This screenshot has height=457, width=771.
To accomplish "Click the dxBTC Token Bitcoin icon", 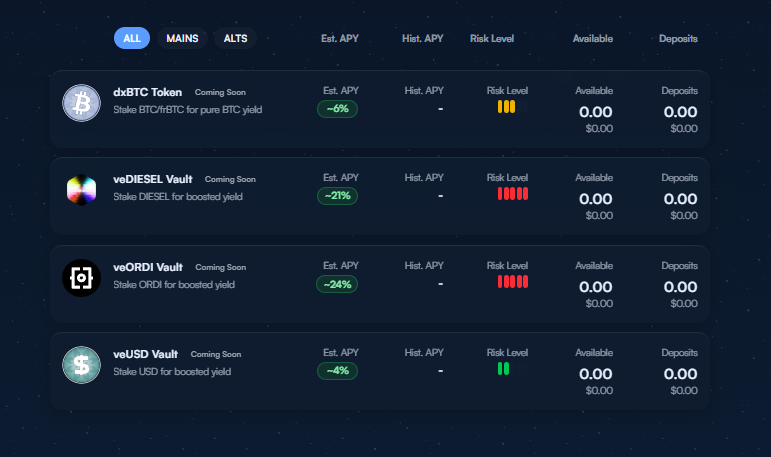I will coord(82,103).
